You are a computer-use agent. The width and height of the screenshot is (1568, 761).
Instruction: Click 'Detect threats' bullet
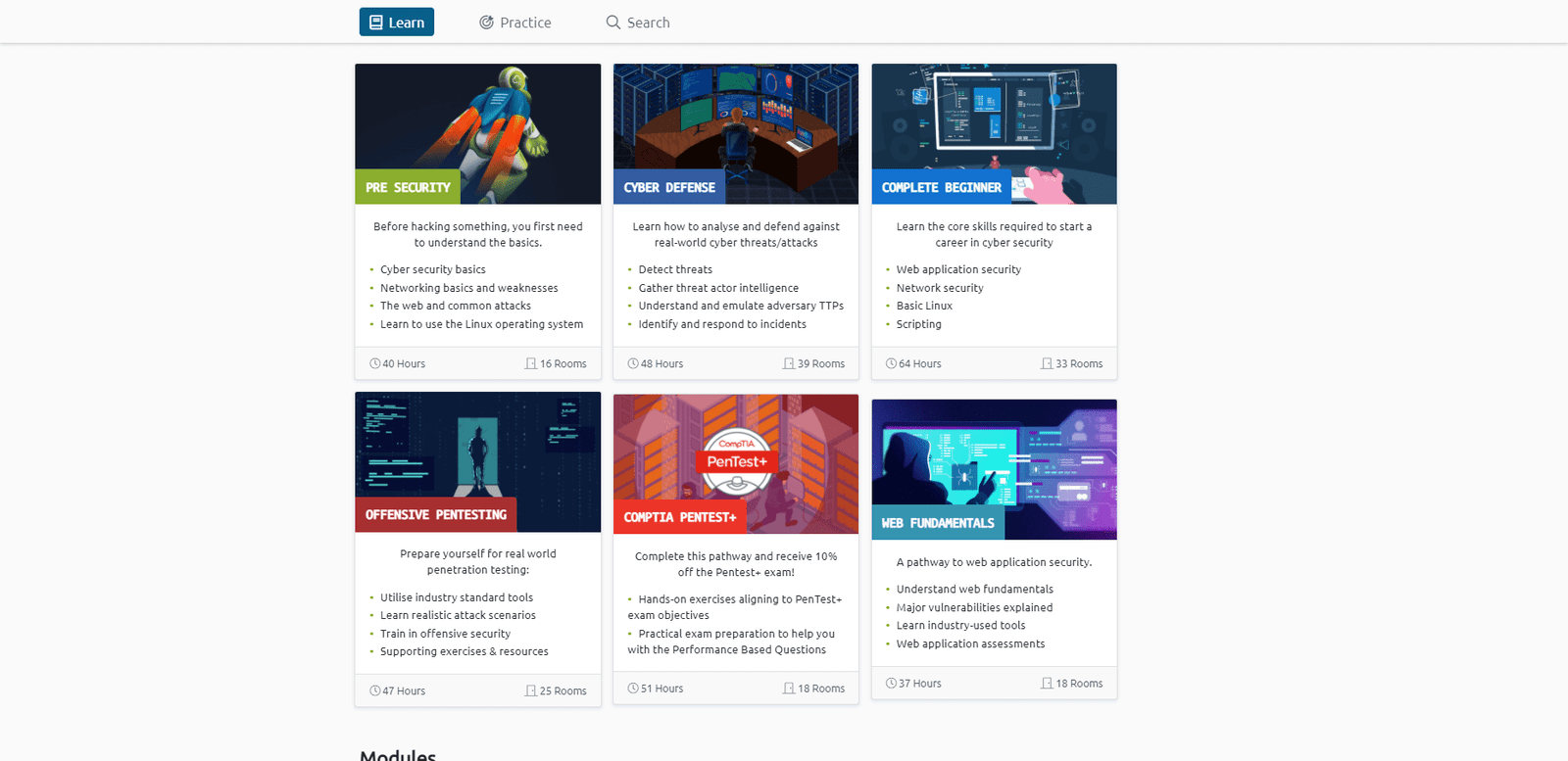tap(675, 269)
